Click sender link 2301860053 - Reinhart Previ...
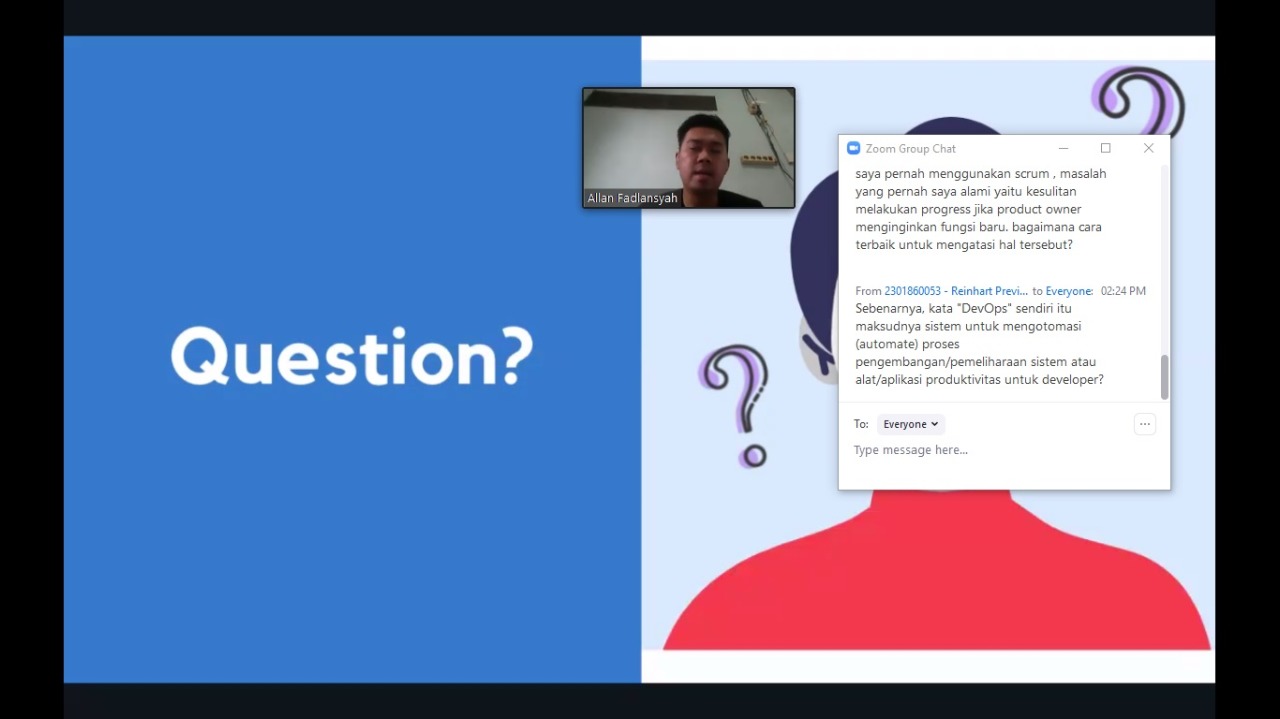This screenshot has height=719, width=1280. [956, 291]
